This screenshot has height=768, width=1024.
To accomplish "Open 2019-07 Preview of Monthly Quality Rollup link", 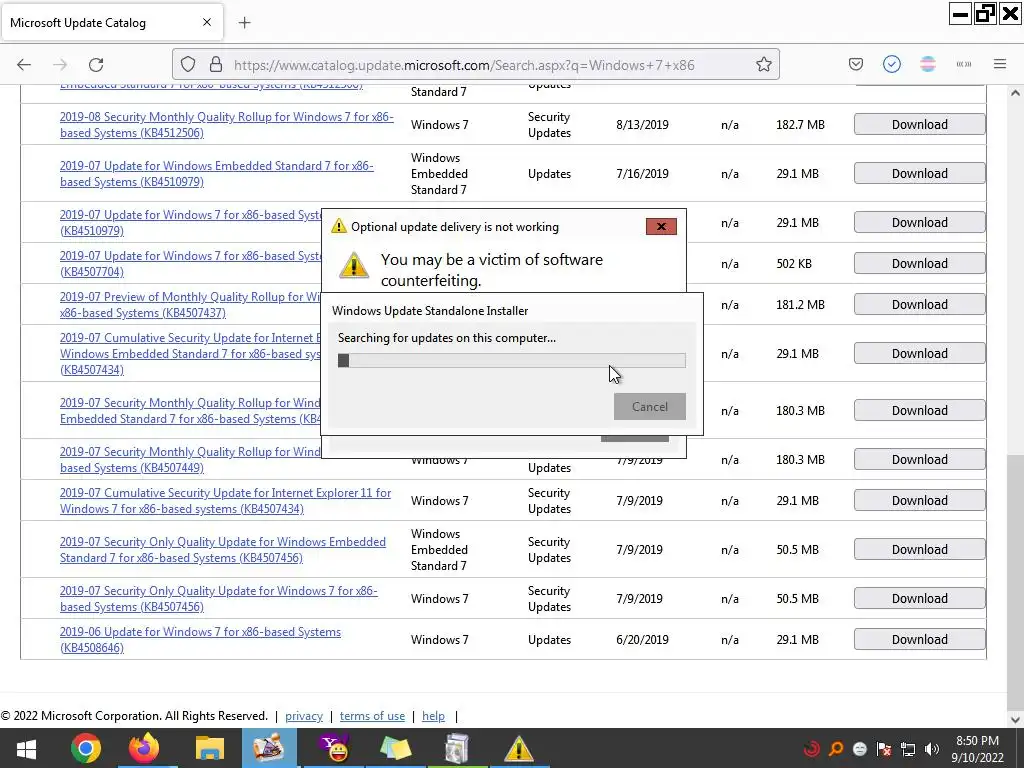I will 191,304.
